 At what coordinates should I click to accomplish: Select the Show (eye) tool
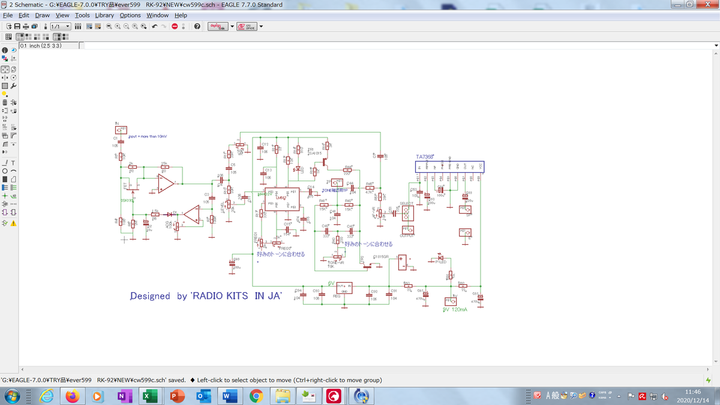tap(14, 50)
